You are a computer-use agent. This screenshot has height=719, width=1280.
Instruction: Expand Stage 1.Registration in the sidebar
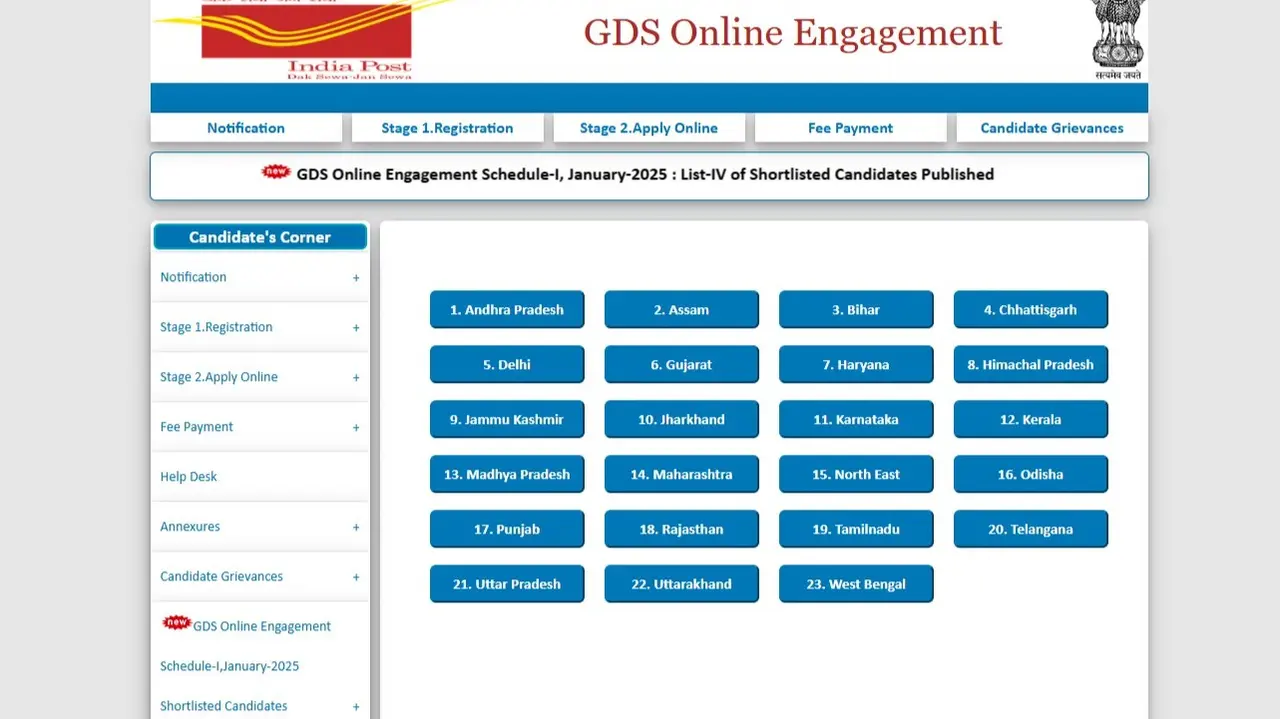(356, 327)
